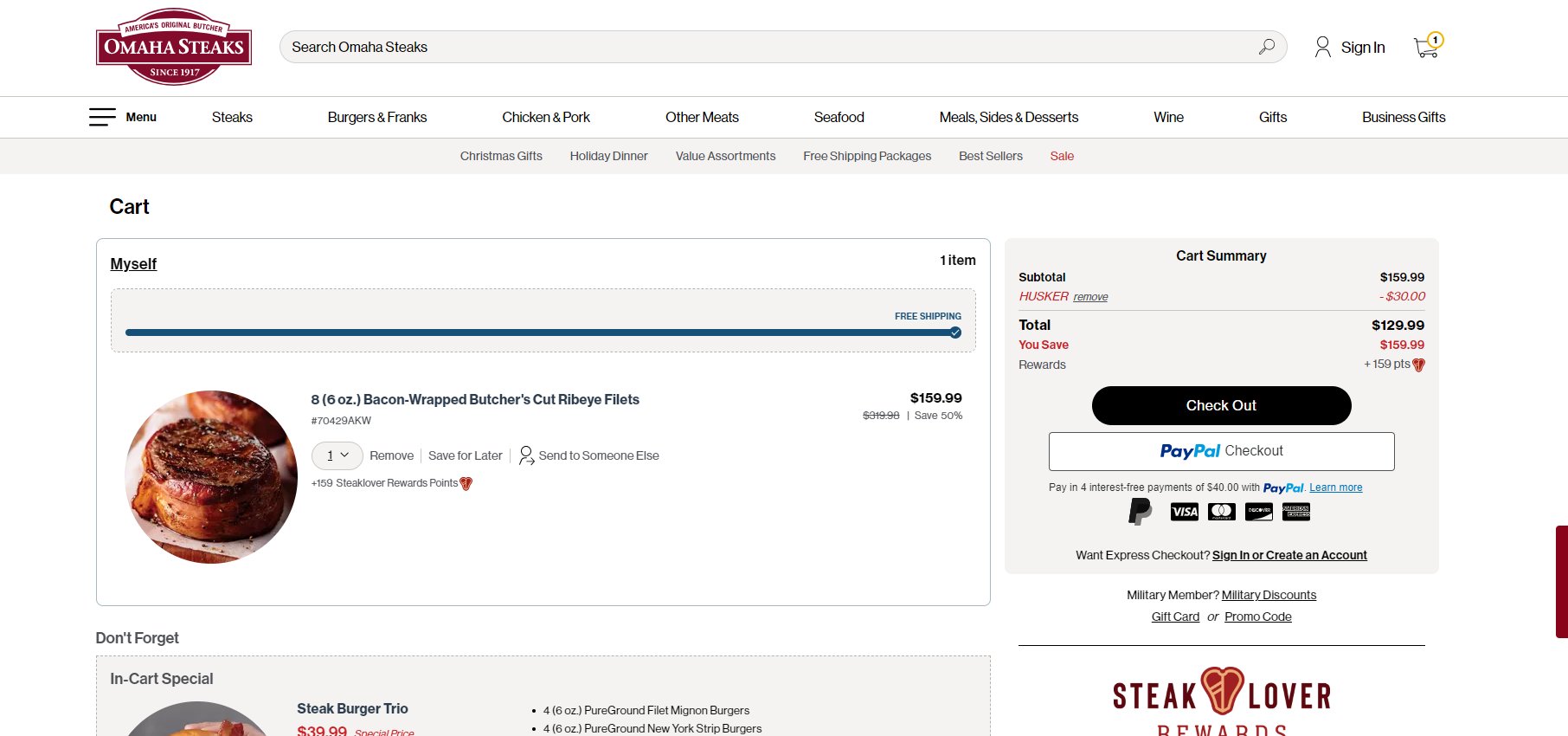This screenshot has height=736, width=1568.
Task: Open Best Sellers link
Action: point(991,156)
